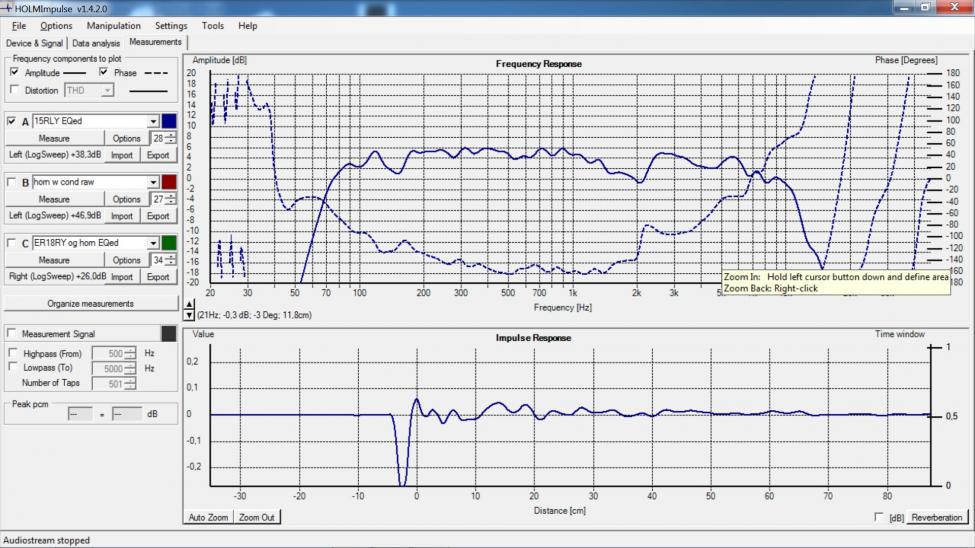Open the 'horn w cond raw' dropdown
Image resolution: width=975 pixels, height=548 pixels.
click(x=153, y=182)
